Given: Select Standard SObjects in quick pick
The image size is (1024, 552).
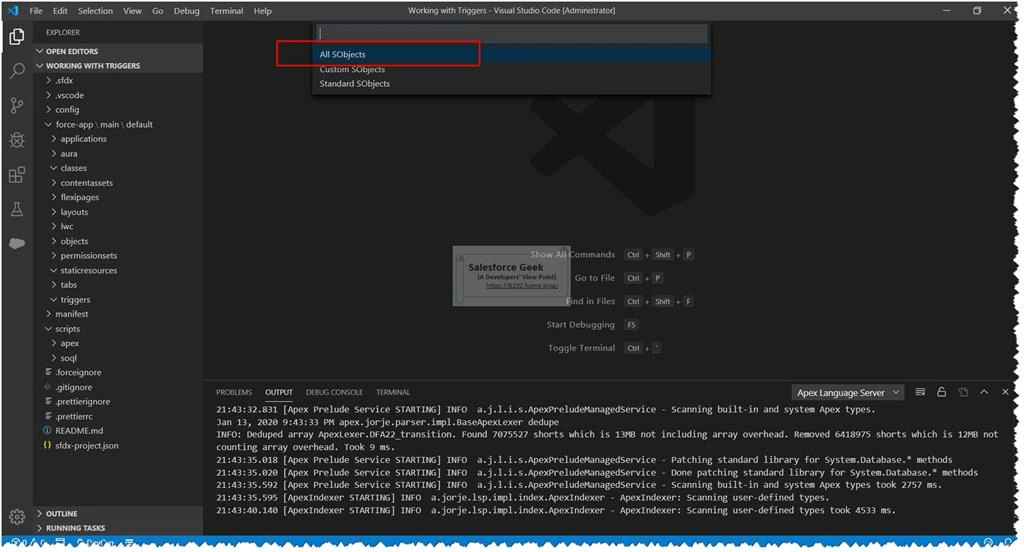Looking at the screenshot, I should tap(511, 84).
